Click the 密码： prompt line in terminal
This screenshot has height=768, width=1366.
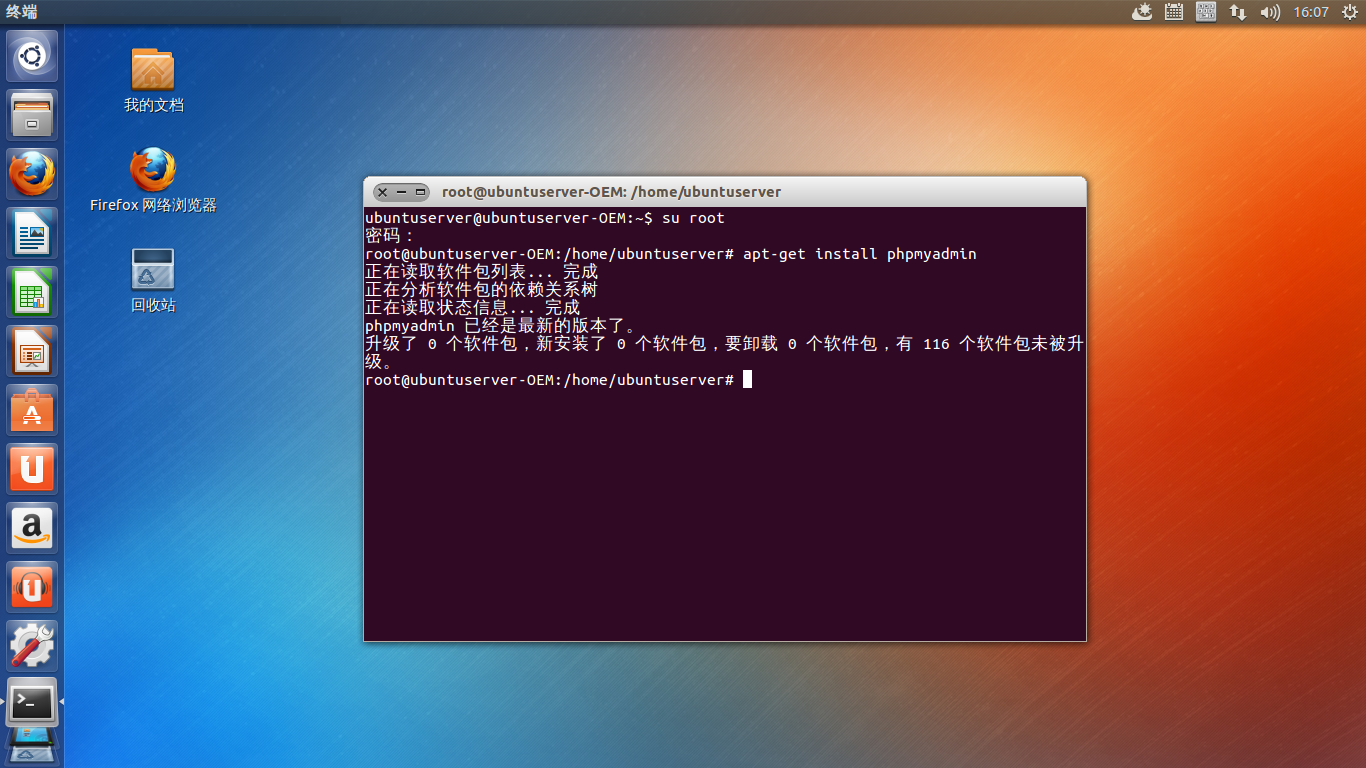pyautogui.click(x=390, y=236)
